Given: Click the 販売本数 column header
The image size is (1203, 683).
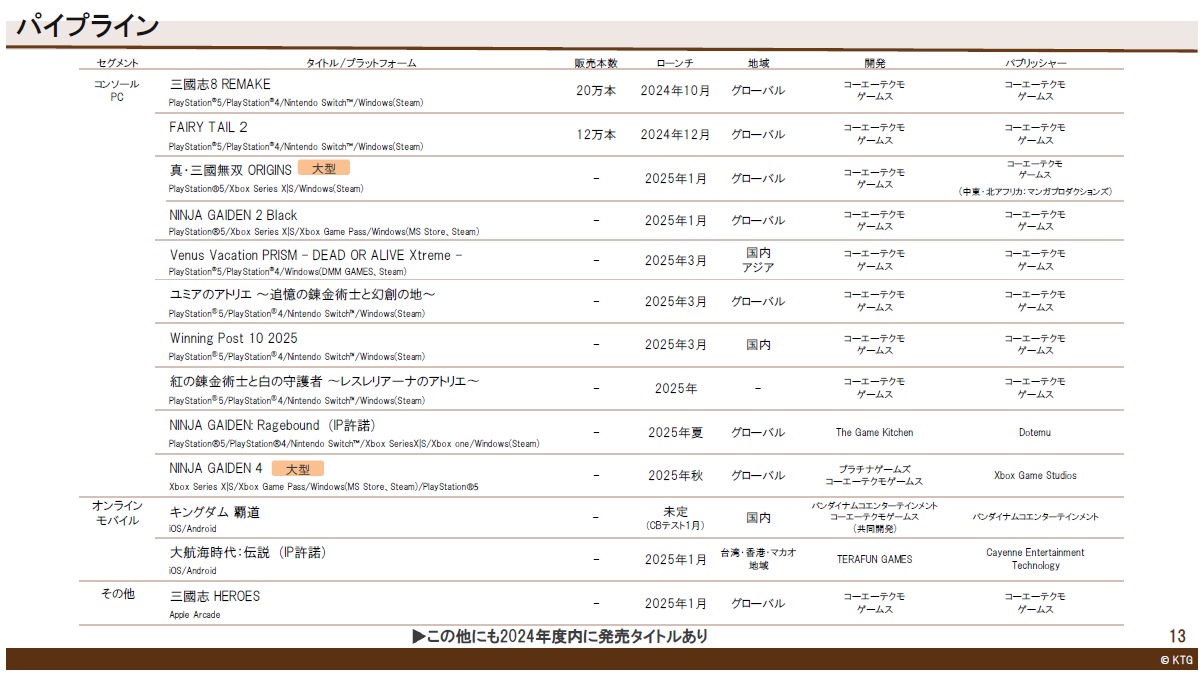Looking at the screenshot, I should [x=596, y=63].
